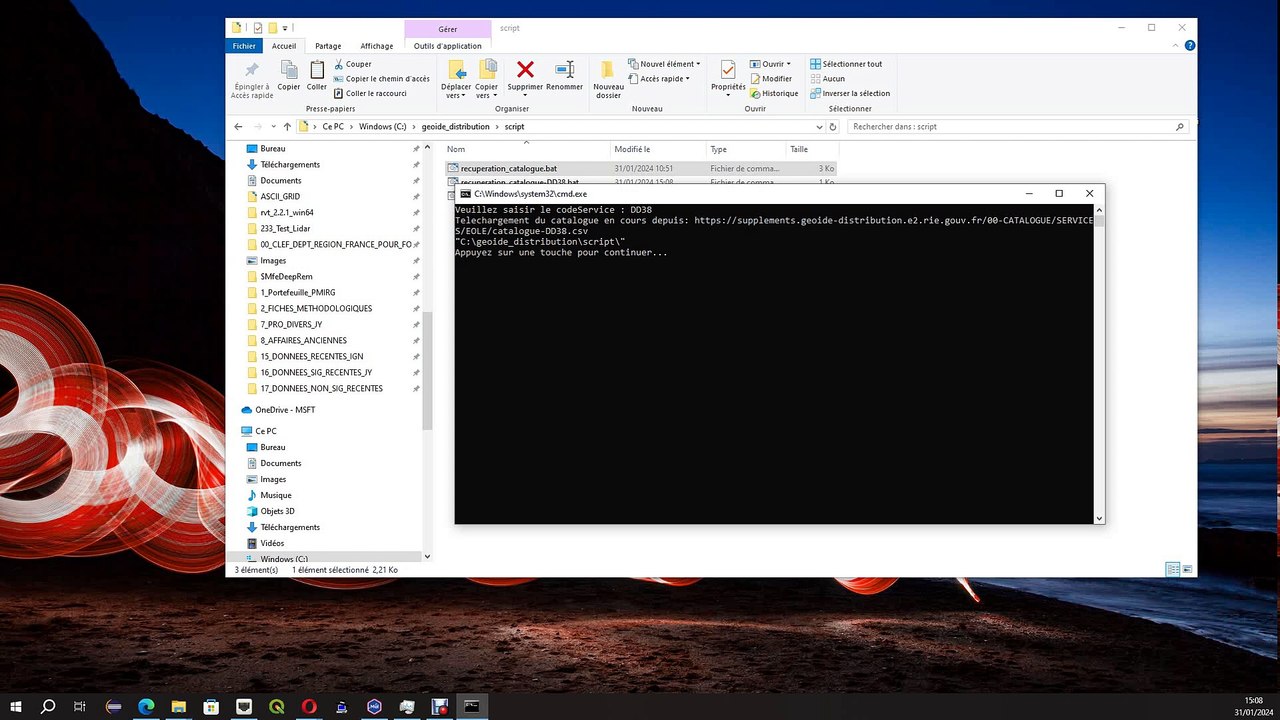Choose Coller le raccourci
Image resolution: width=1280 pixels, height=720 pixels.
pyautogui.click(x=371, y=94)
